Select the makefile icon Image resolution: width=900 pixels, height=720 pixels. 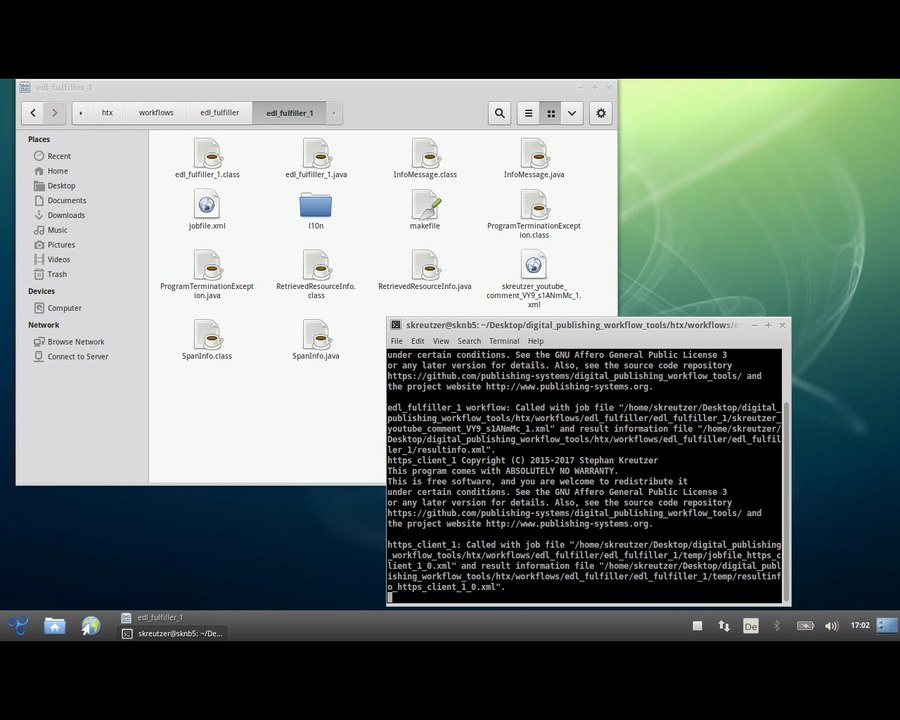pos(425,206)
